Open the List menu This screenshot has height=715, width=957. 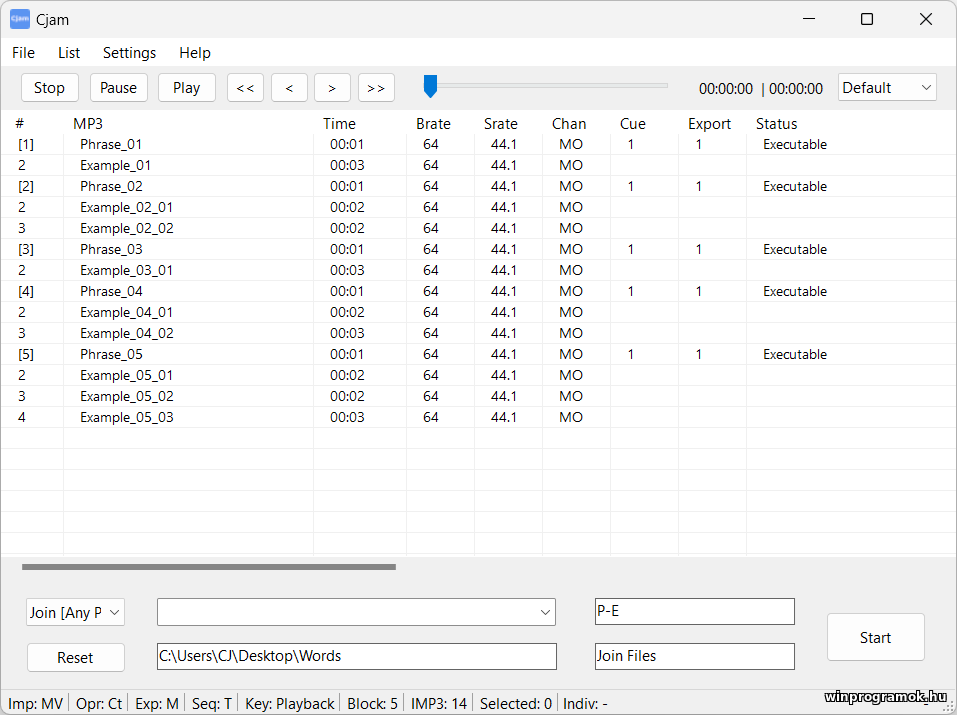[69, 53]
